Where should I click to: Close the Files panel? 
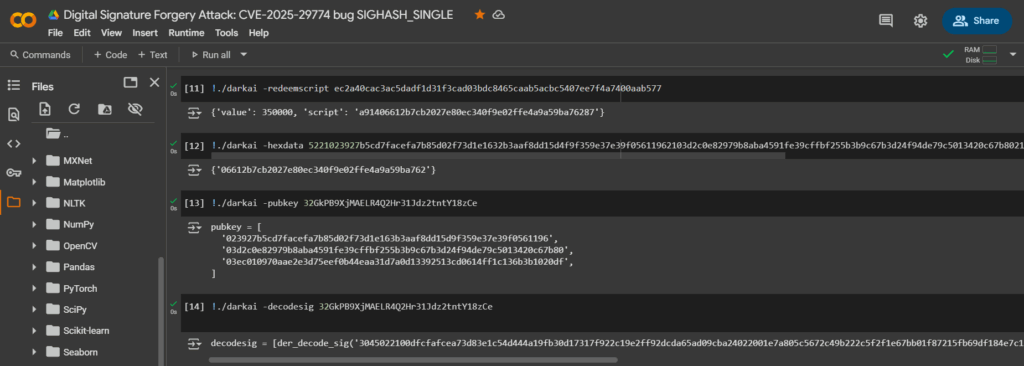coord(154,82)
